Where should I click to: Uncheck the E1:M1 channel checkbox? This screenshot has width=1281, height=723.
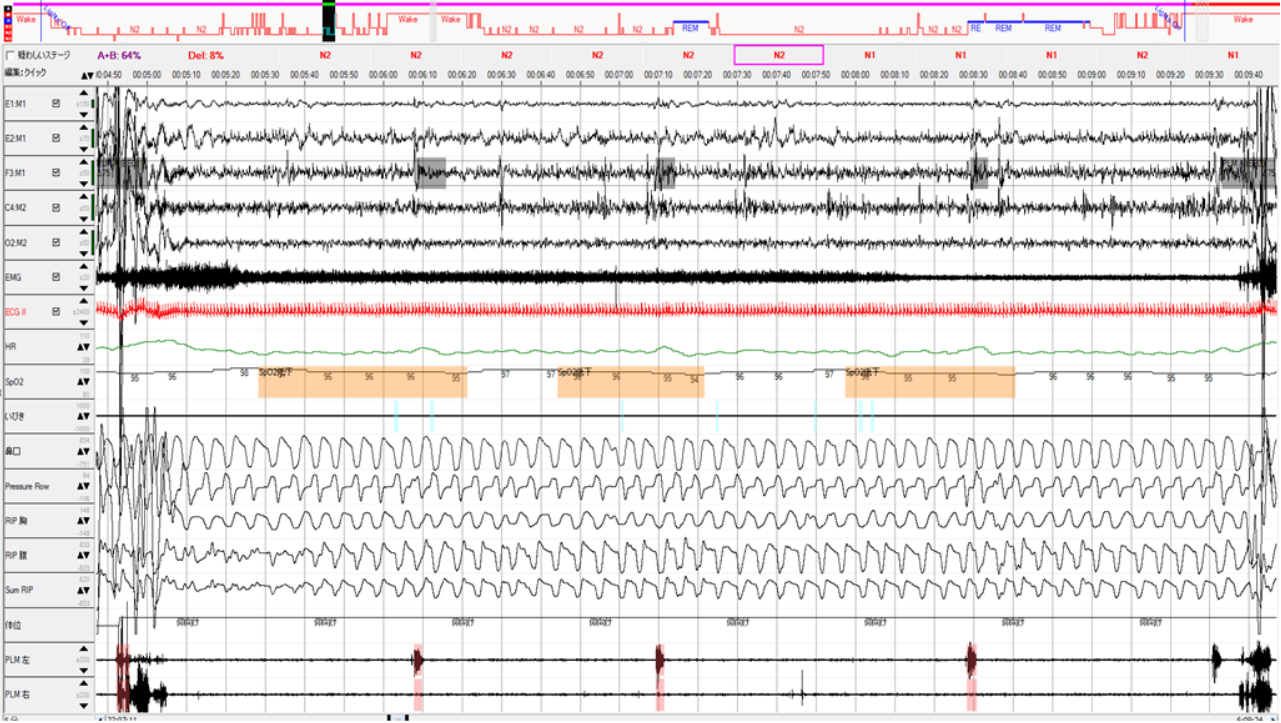[56, 103]
